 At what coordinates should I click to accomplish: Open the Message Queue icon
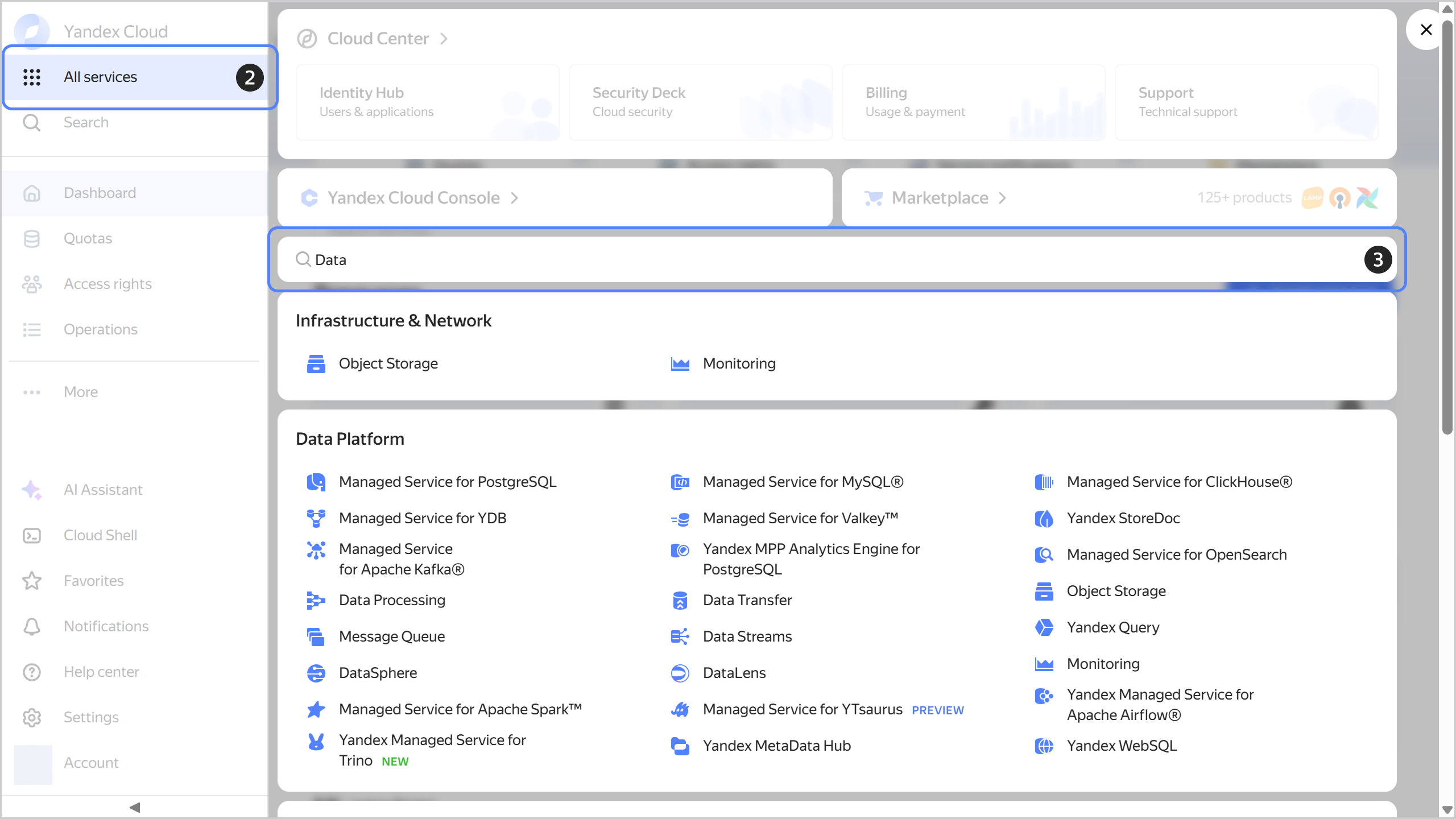[x=316, y=636]
